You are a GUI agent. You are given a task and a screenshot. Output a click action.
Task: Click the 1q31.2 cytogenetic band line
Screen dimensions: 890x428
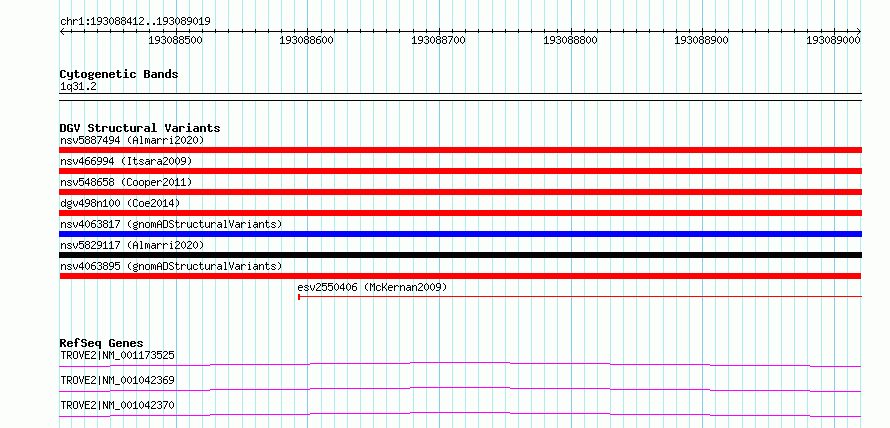pos(460,97)
